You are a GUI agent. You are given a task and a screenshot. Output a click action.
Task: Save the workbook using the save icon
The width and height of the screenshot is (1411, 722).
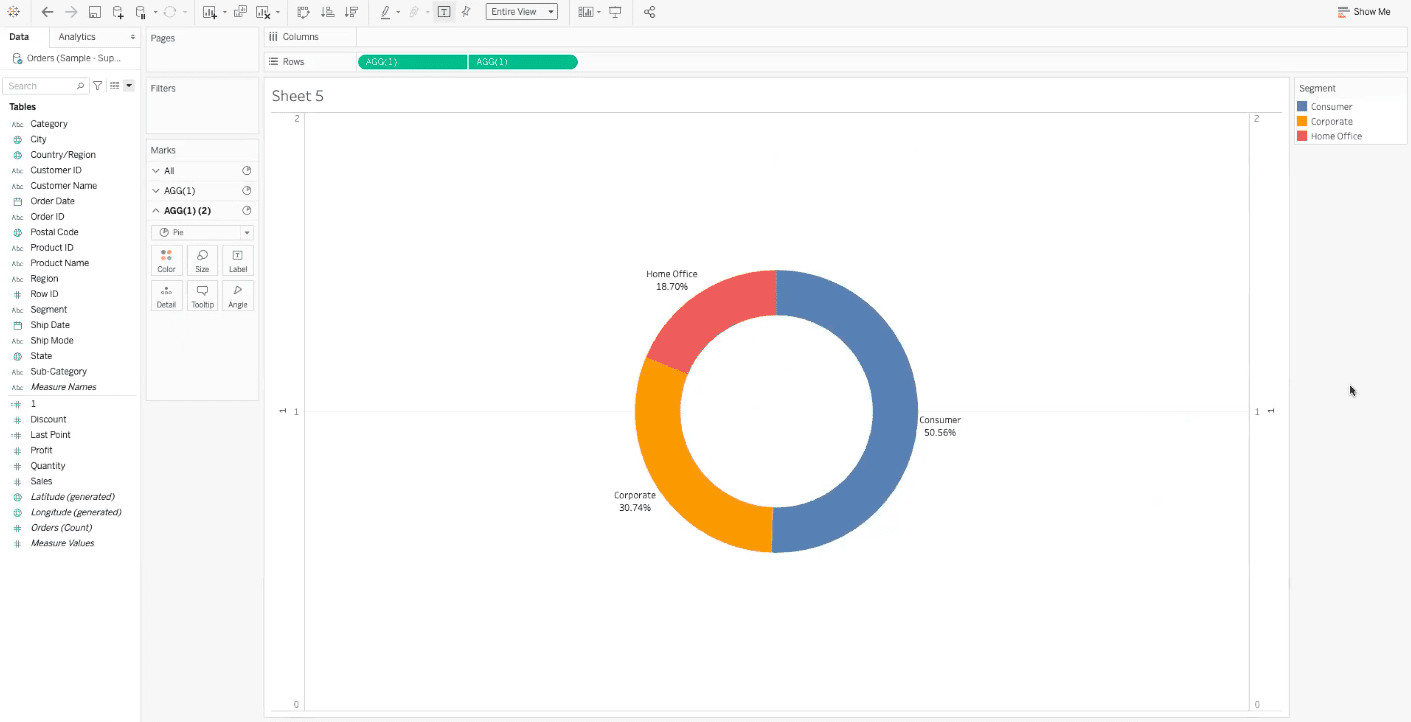click(x=95, y=12)
